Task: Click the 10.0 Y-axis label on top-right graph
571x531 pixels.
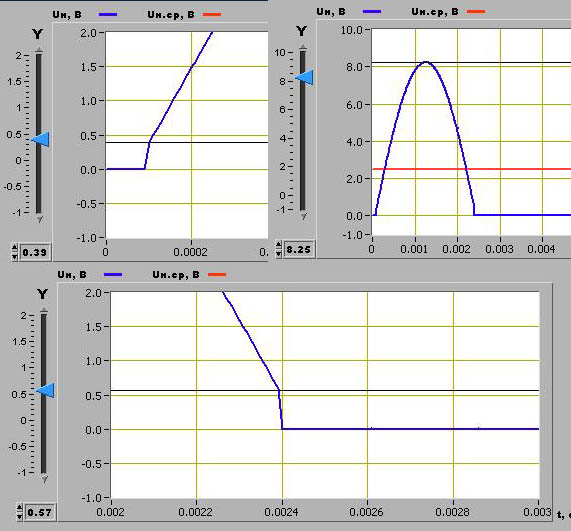Action: (351, 30)
